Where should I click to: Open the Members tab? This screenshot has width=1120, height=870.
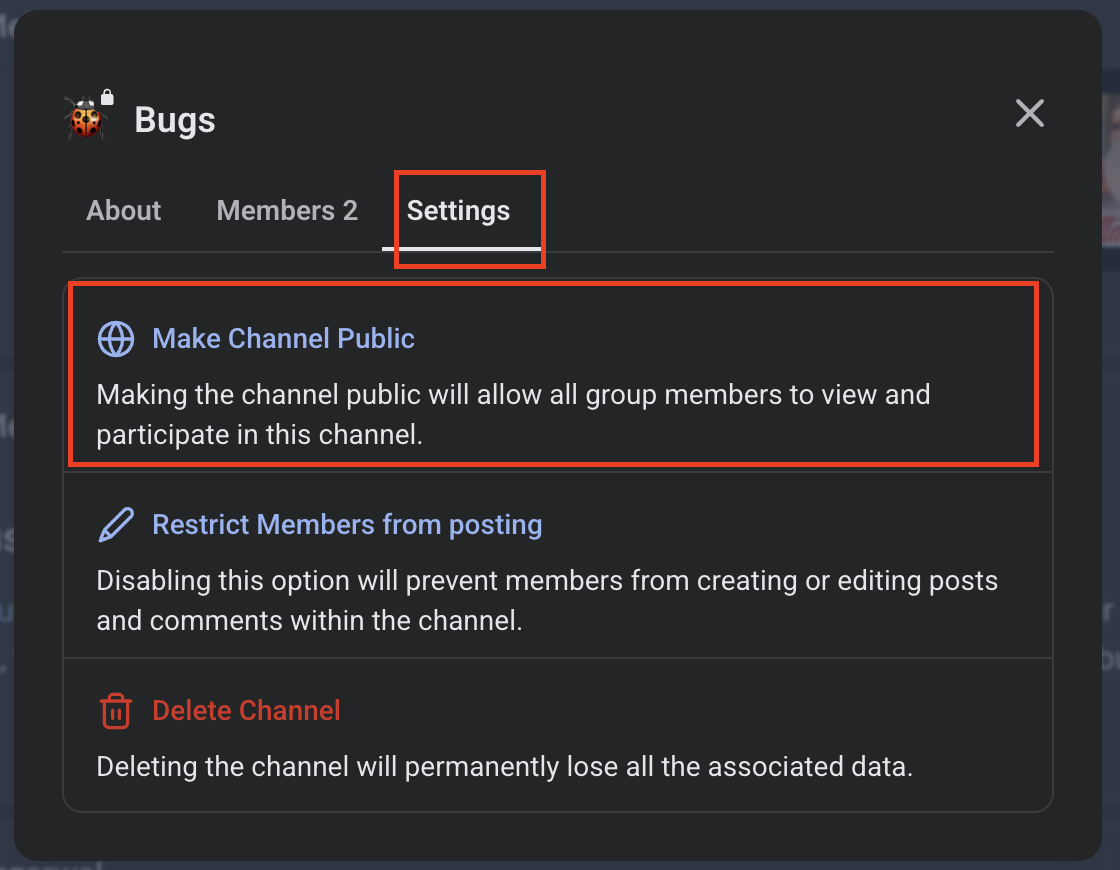tap(286, 211)
